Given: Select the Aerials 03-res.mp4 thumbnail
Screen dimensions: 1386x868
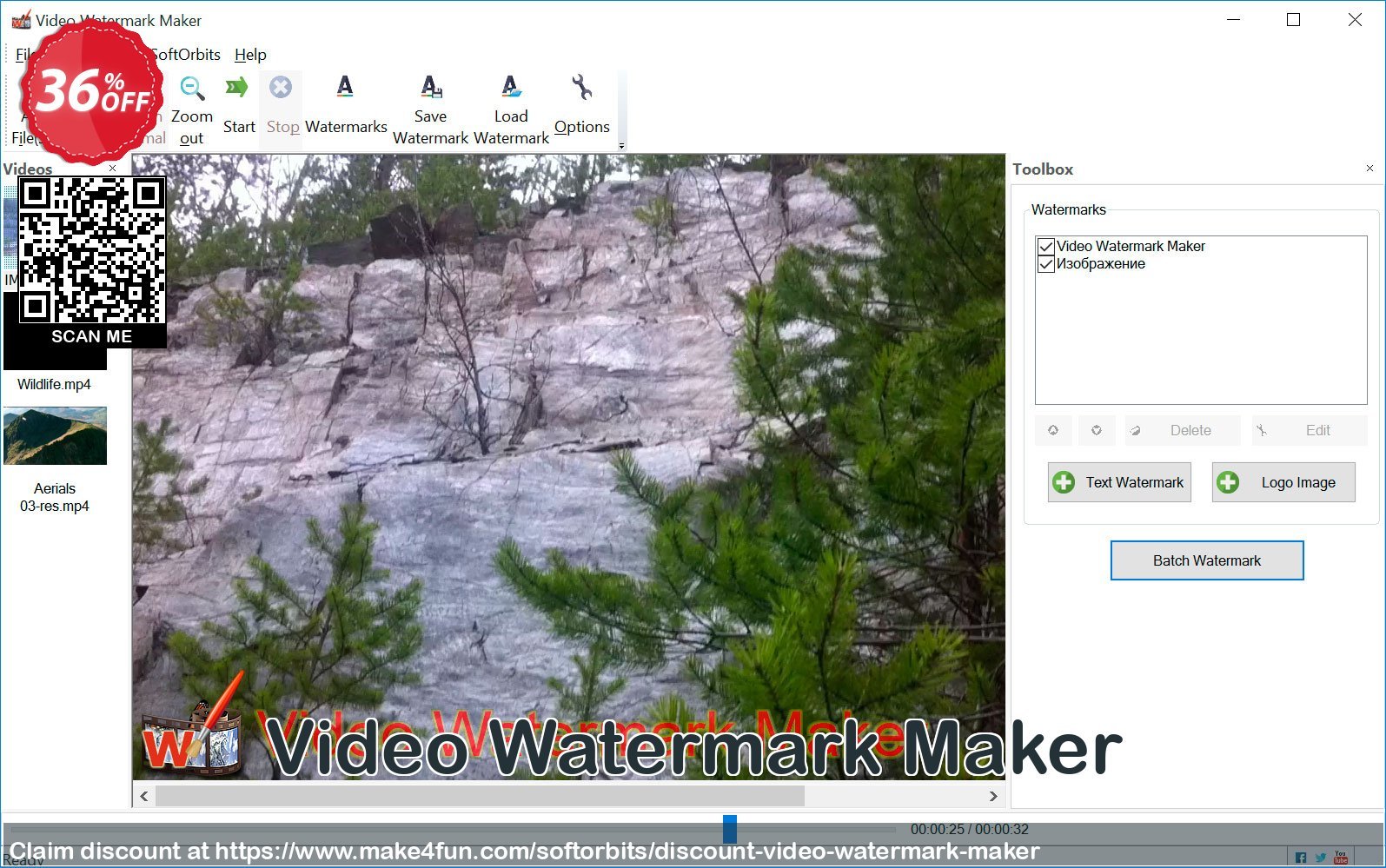Looking at the screenshot, I should [x=55, y=436].
